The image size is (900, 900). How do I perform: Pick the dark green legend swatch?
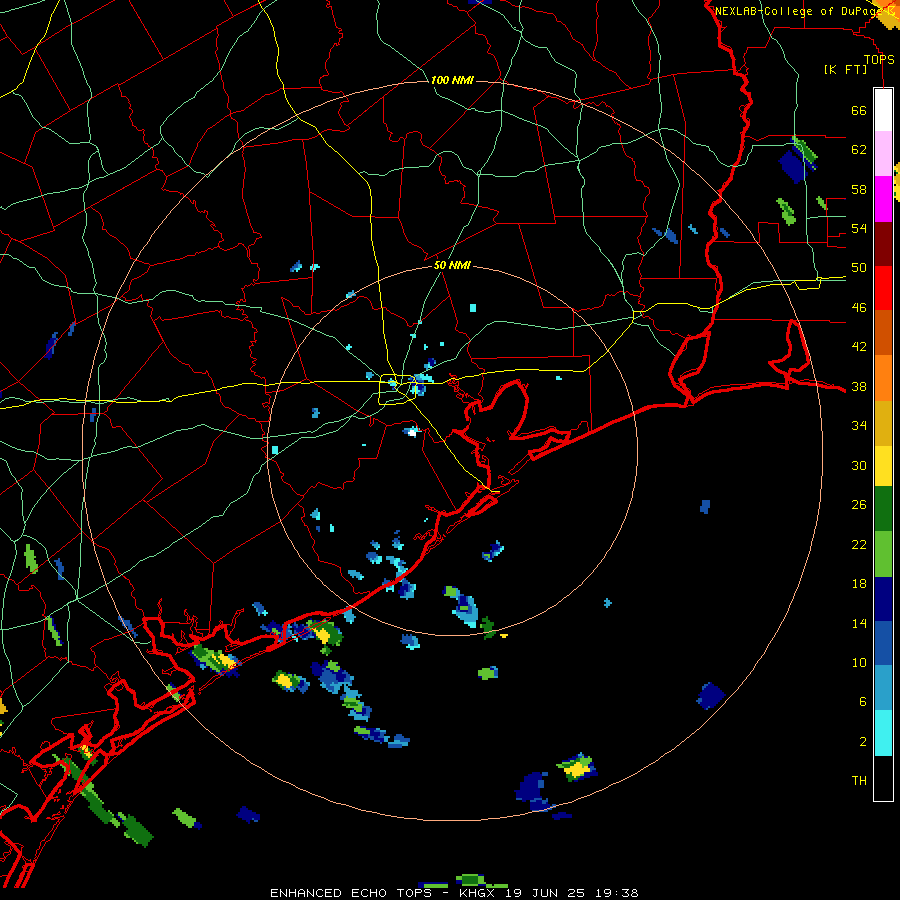coord(883,509)
